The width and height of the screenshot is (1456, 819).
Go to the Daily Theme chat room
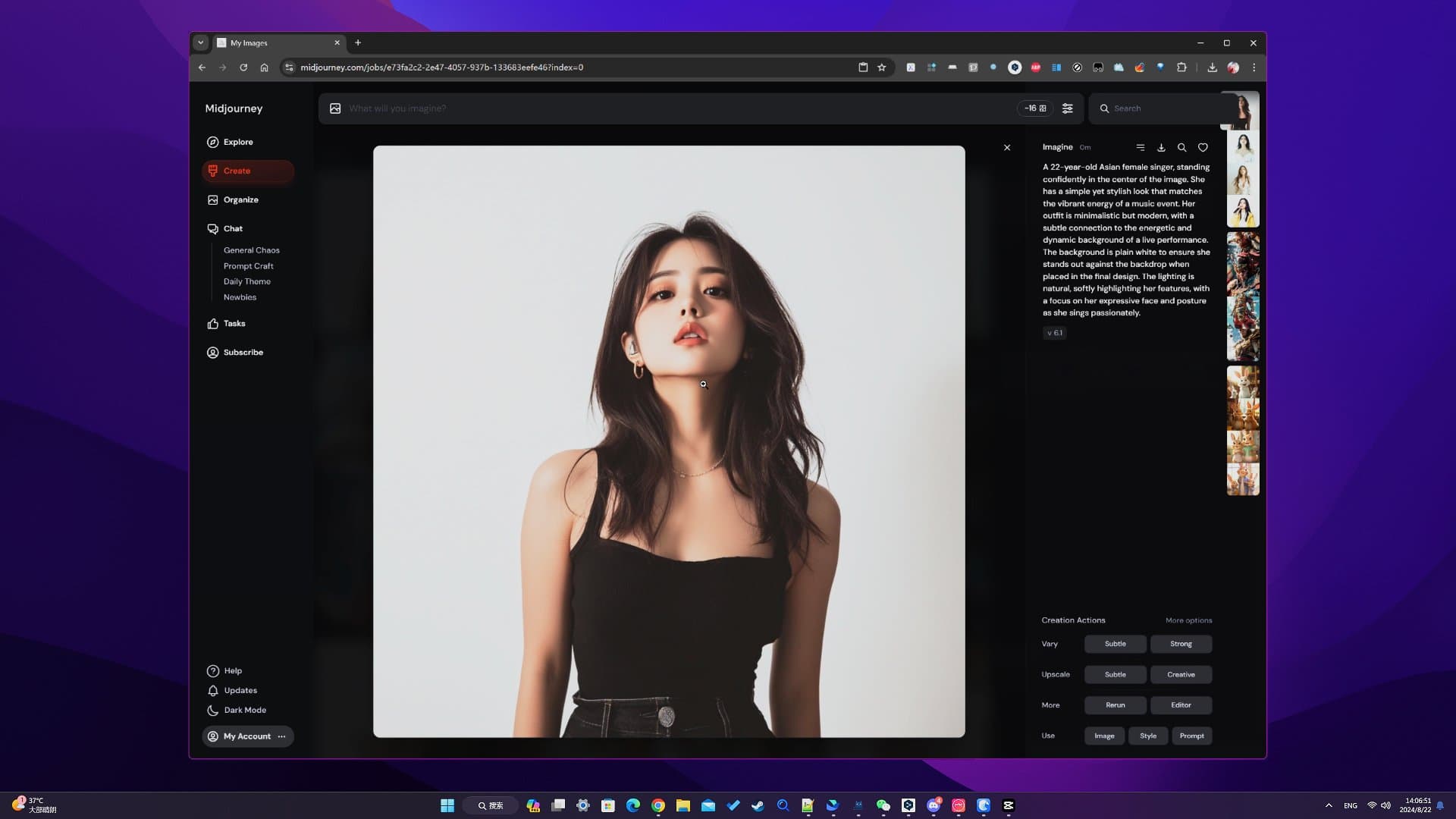[246, 281]
